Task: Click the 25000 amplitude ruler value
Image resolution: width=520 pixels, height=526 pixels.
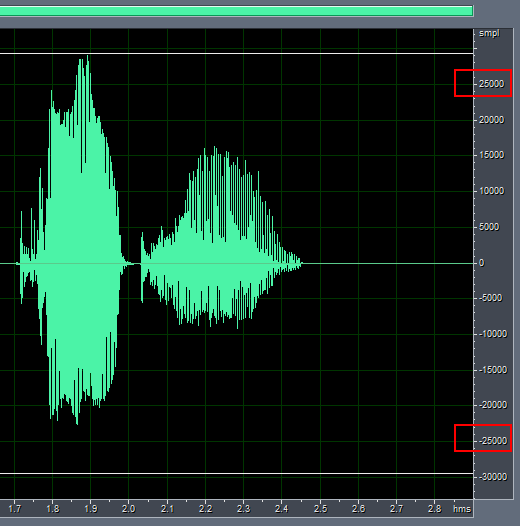Action: tap(491, 84)
